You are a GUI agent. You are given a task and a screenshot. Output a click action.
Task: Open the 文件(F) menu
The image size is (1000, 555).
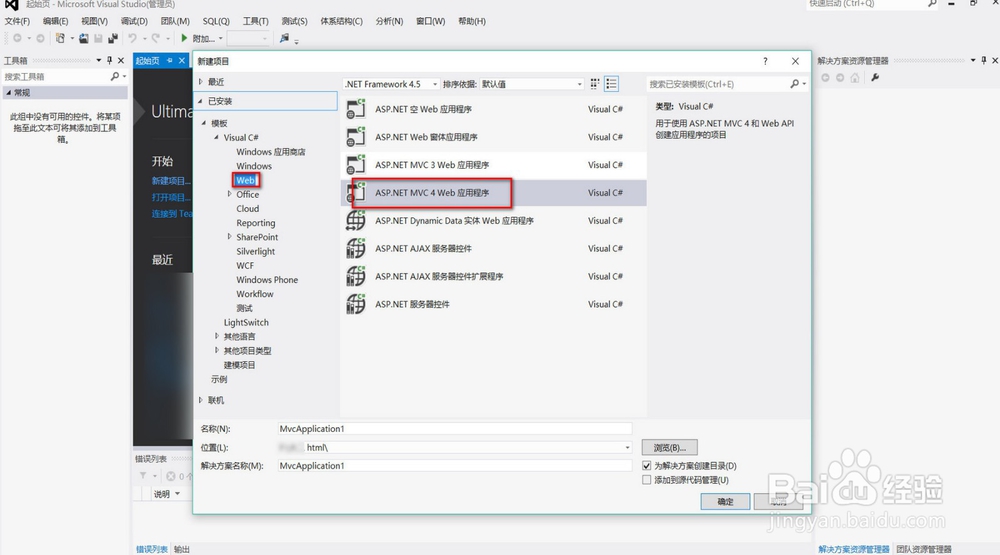[x=17, y=21]
